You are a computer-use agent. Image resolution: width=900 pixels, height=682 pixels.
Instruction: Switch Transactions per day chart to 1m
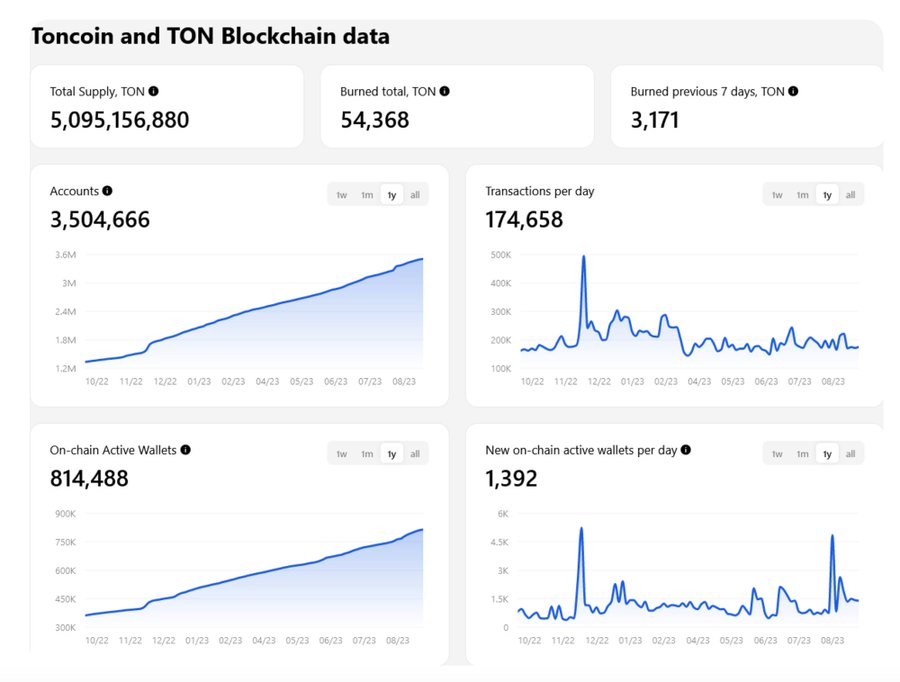point(802,195)
